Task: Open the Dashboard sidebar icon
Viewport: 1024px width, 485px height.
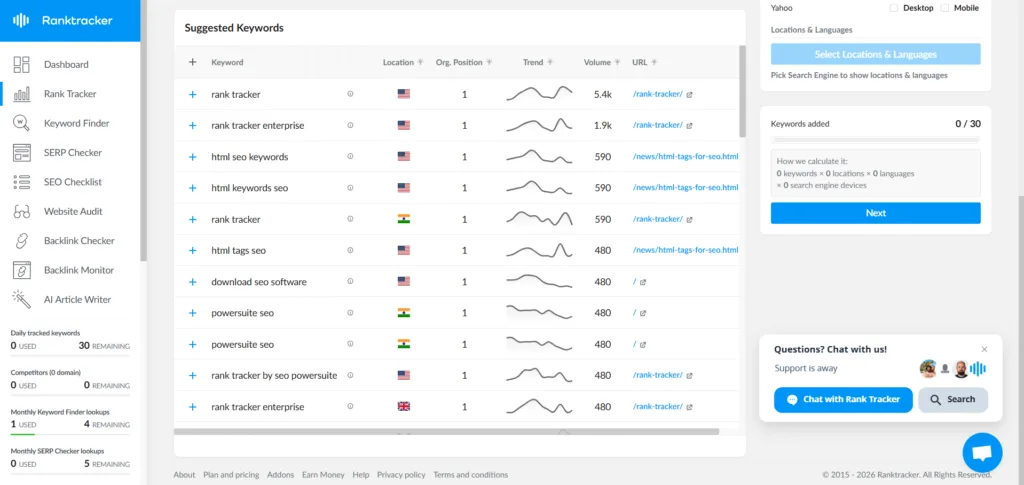Action: (x=22, y=65)
